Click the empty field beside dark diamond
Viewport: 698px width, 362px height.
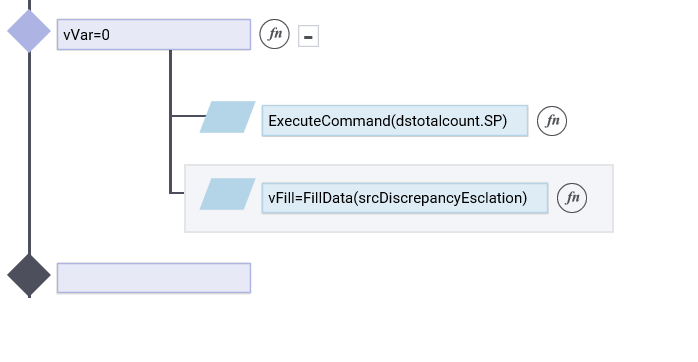154,278
